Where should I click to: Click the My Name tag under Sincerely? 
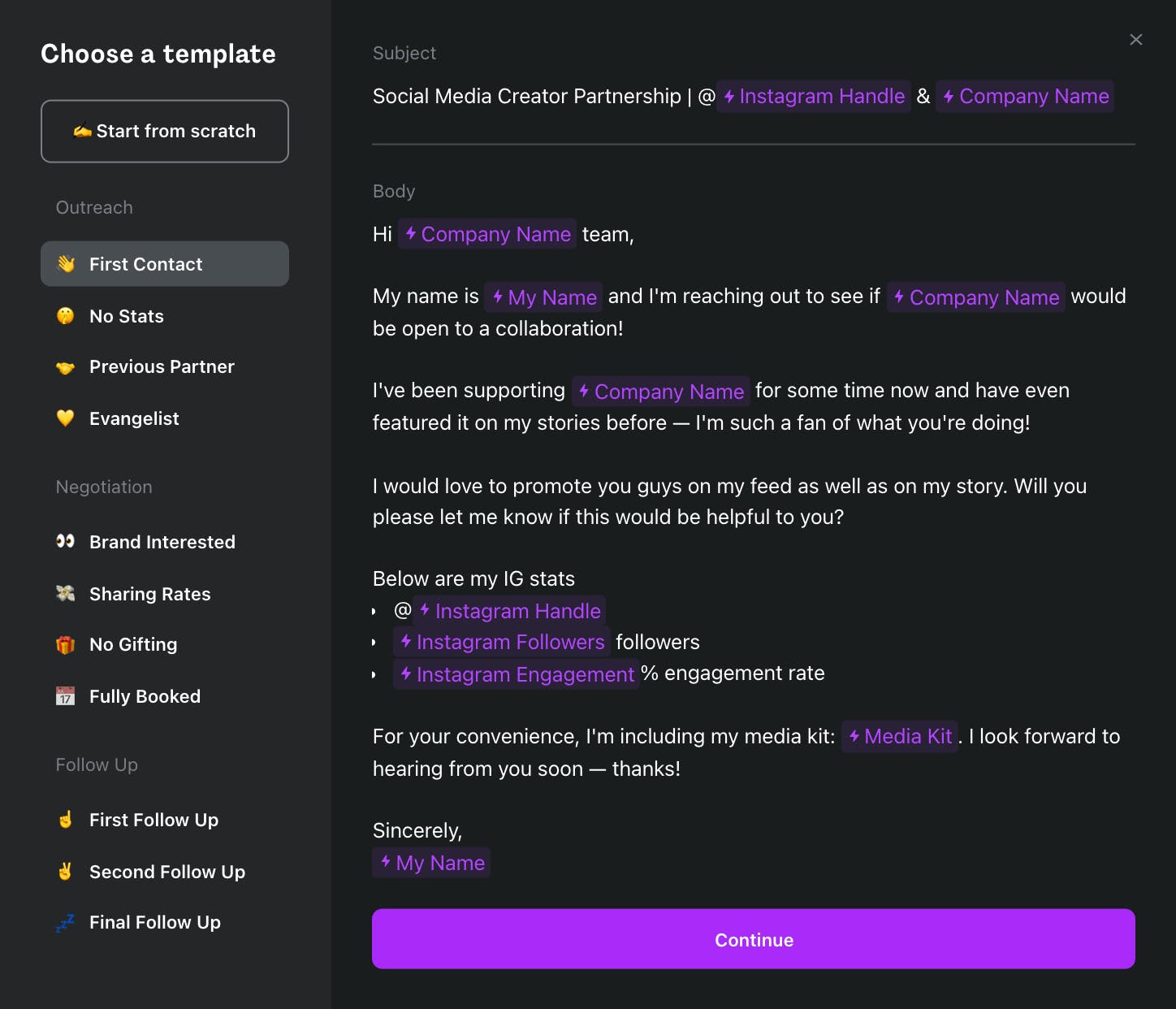432,863
